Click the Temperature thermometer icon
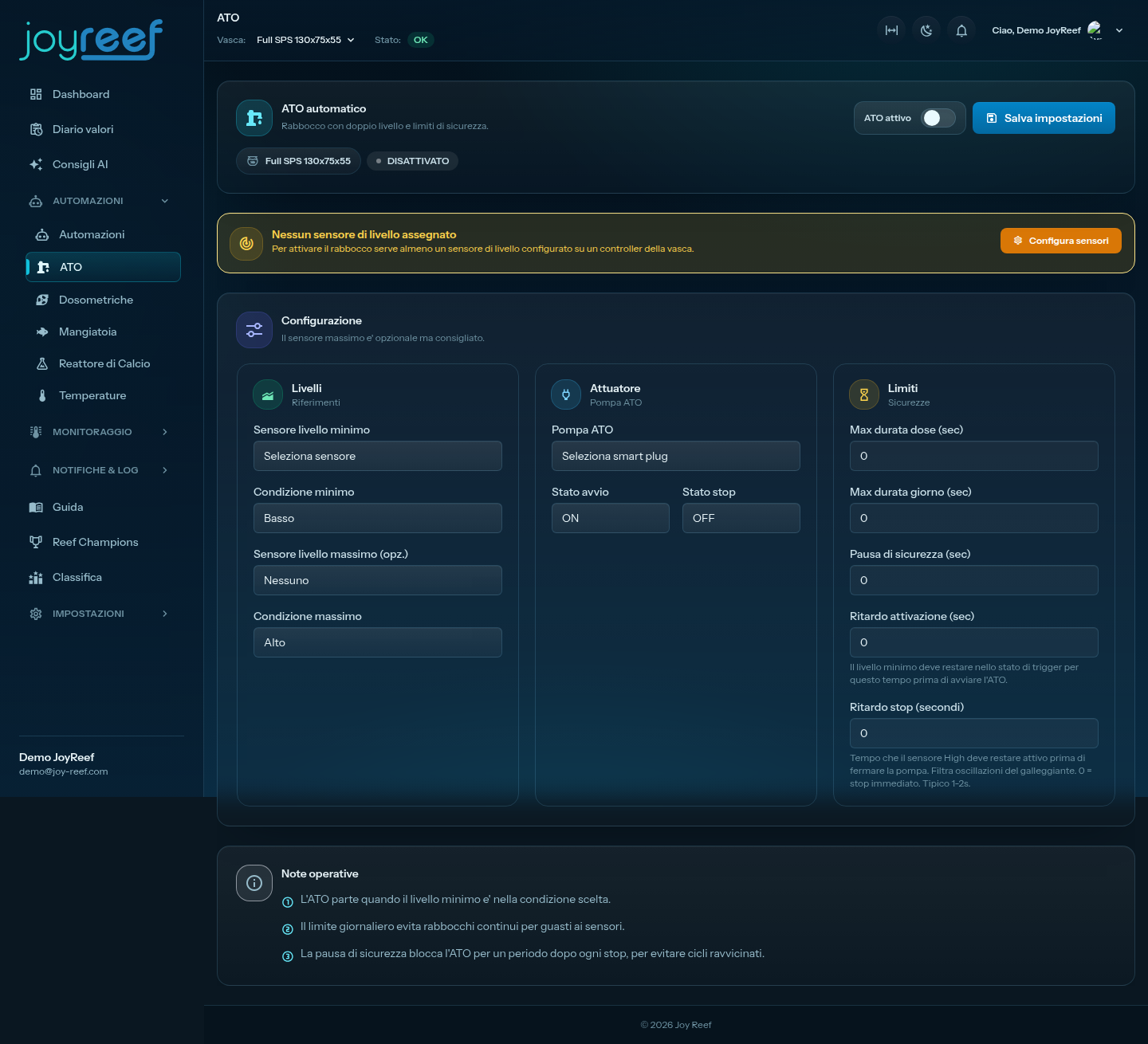Viewport: 1148px width, 1044px height. pos(42,395)
